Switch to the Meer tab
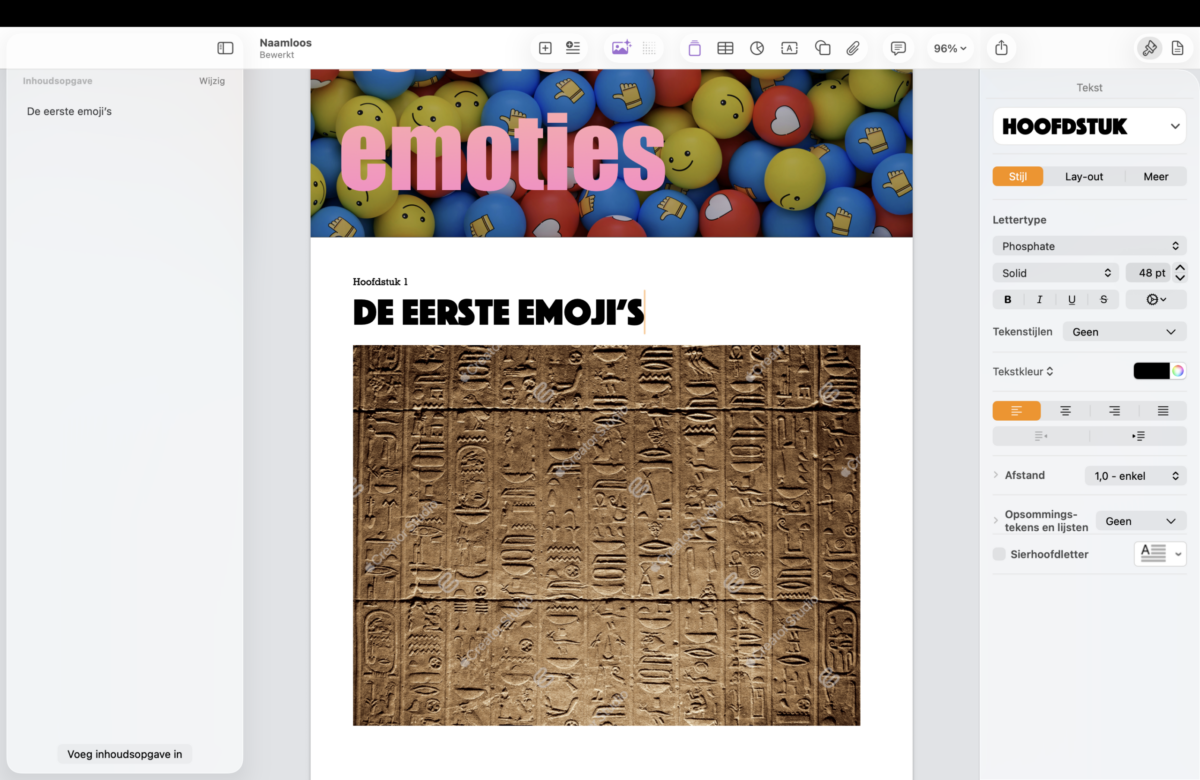Screen dimensions: 1200x780 [1155, 177]
